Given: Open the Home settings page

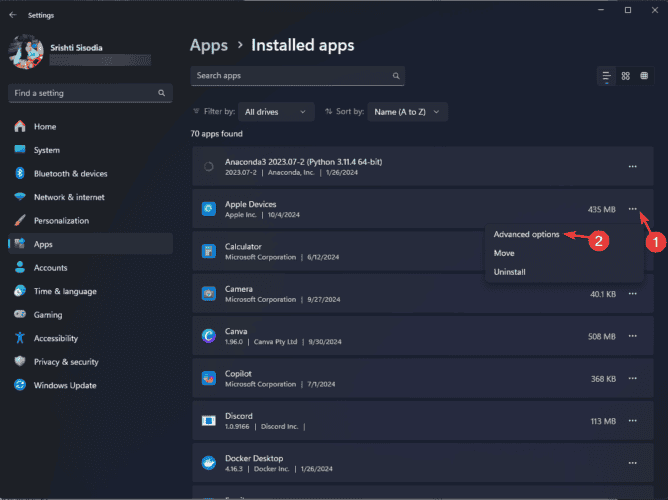Looking at the screenshot, I should pos(90,126).
